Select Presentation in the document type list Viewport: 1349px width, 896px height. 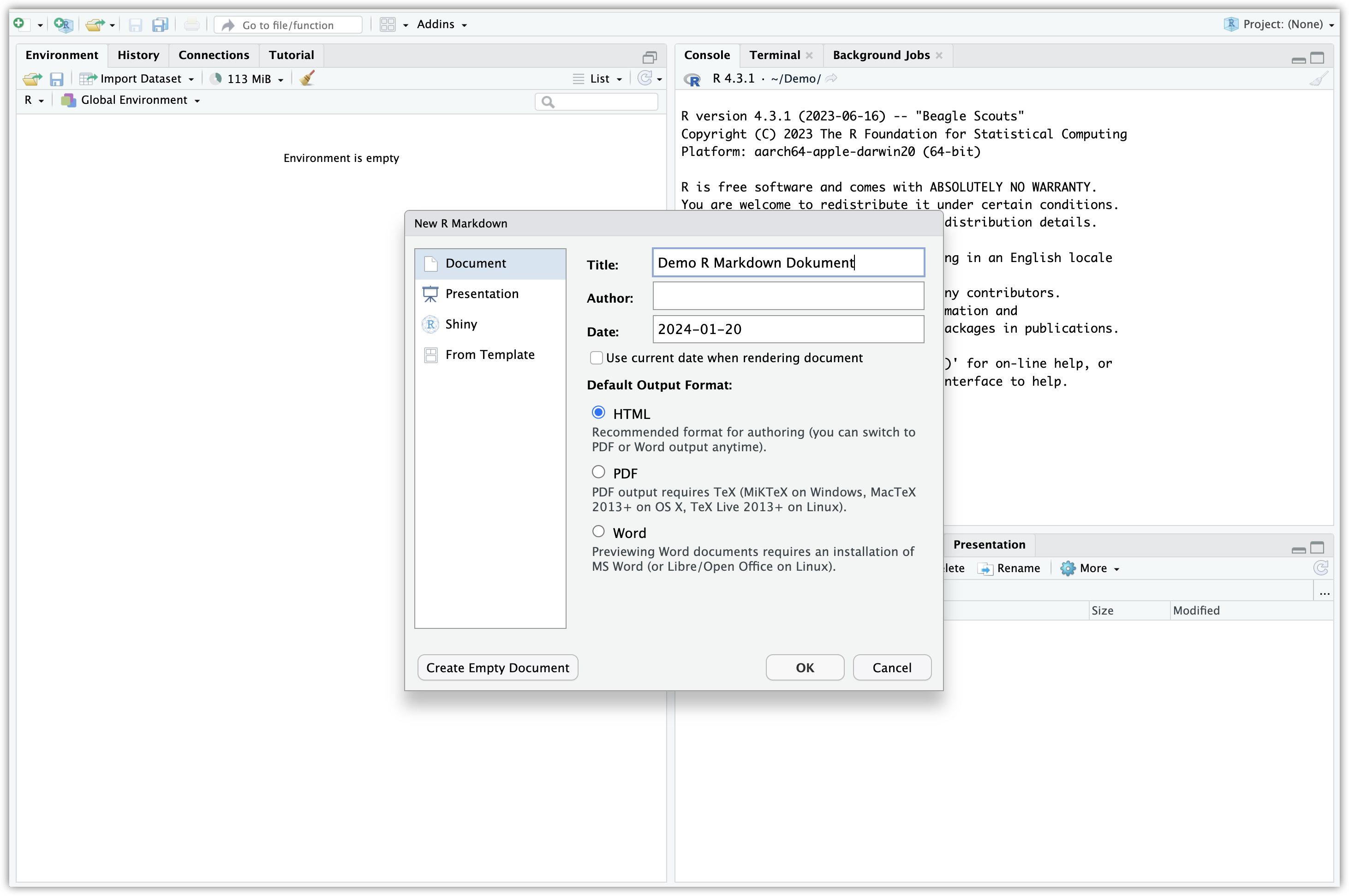(x=482, y=294)
